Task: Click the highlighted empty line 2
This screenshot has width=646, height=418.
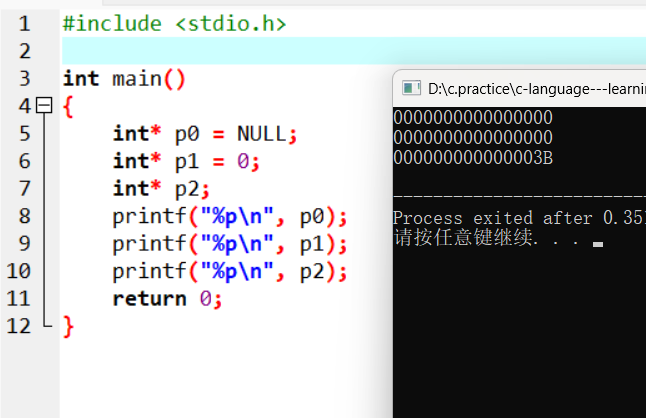Action: (354, 51)
